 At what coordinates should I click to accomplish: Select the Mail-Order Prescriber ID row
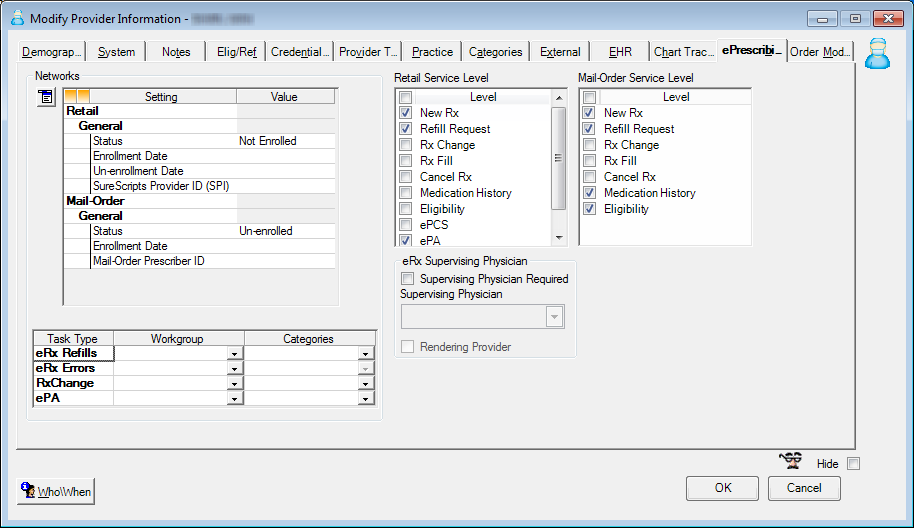coord(200,261)
